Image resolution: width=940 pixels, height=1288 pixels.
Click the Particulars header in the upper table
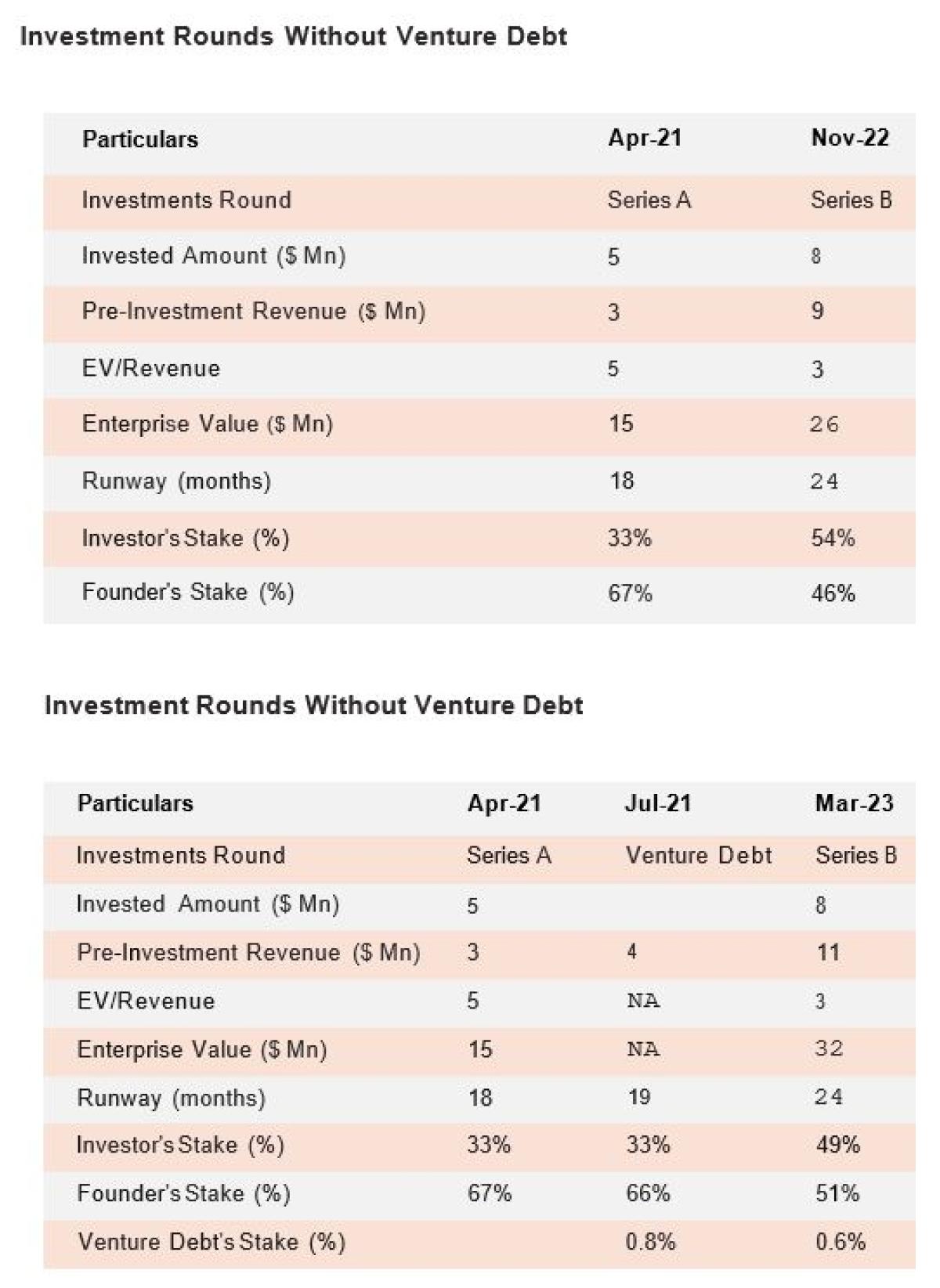[140, 139]
